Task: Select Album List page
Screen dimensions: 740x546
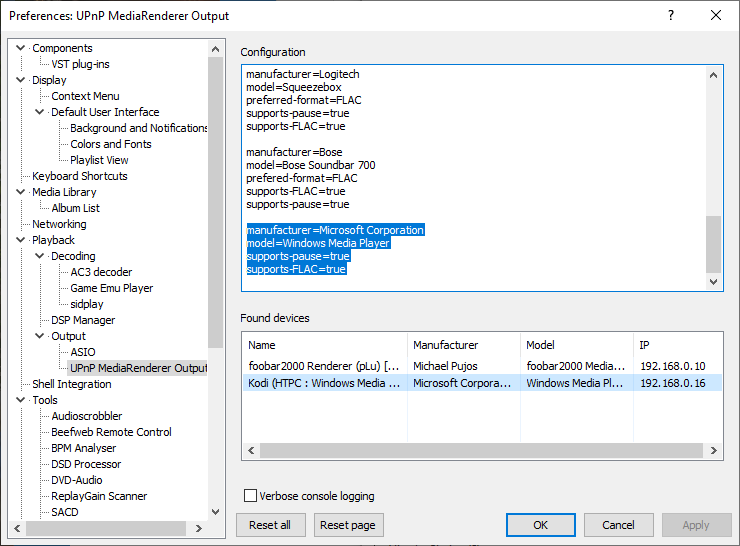Action: tap(76, 208)
